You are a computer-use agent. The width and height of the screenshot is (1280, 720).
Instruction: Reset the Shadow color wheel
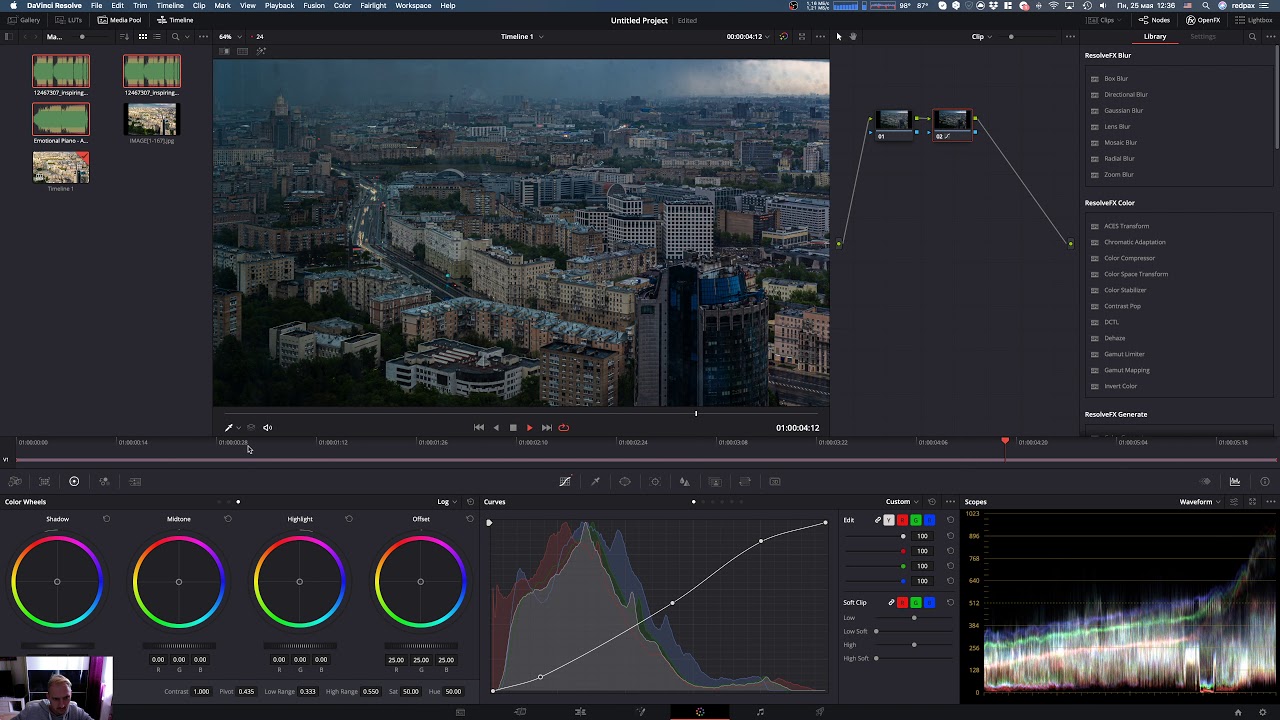(106, 519)
